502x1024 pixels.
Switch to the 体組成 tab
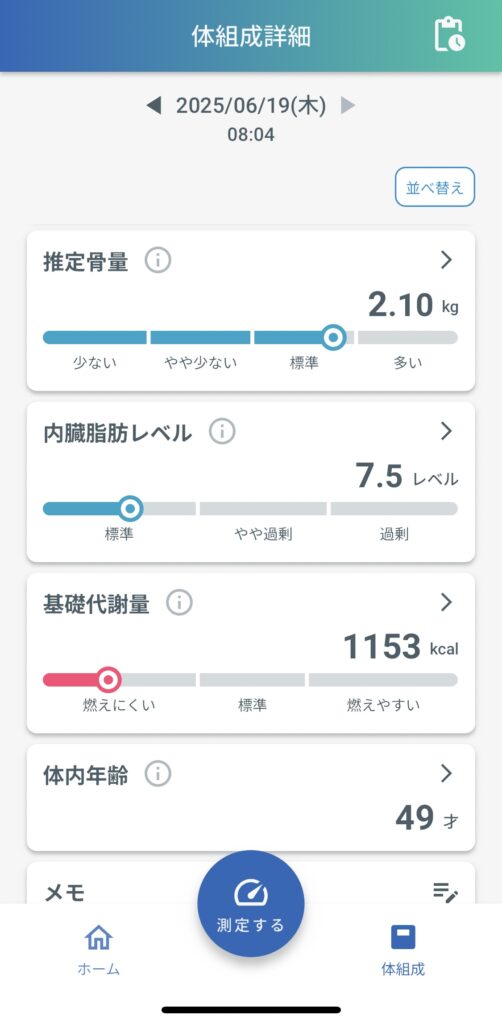pos(403,950)
